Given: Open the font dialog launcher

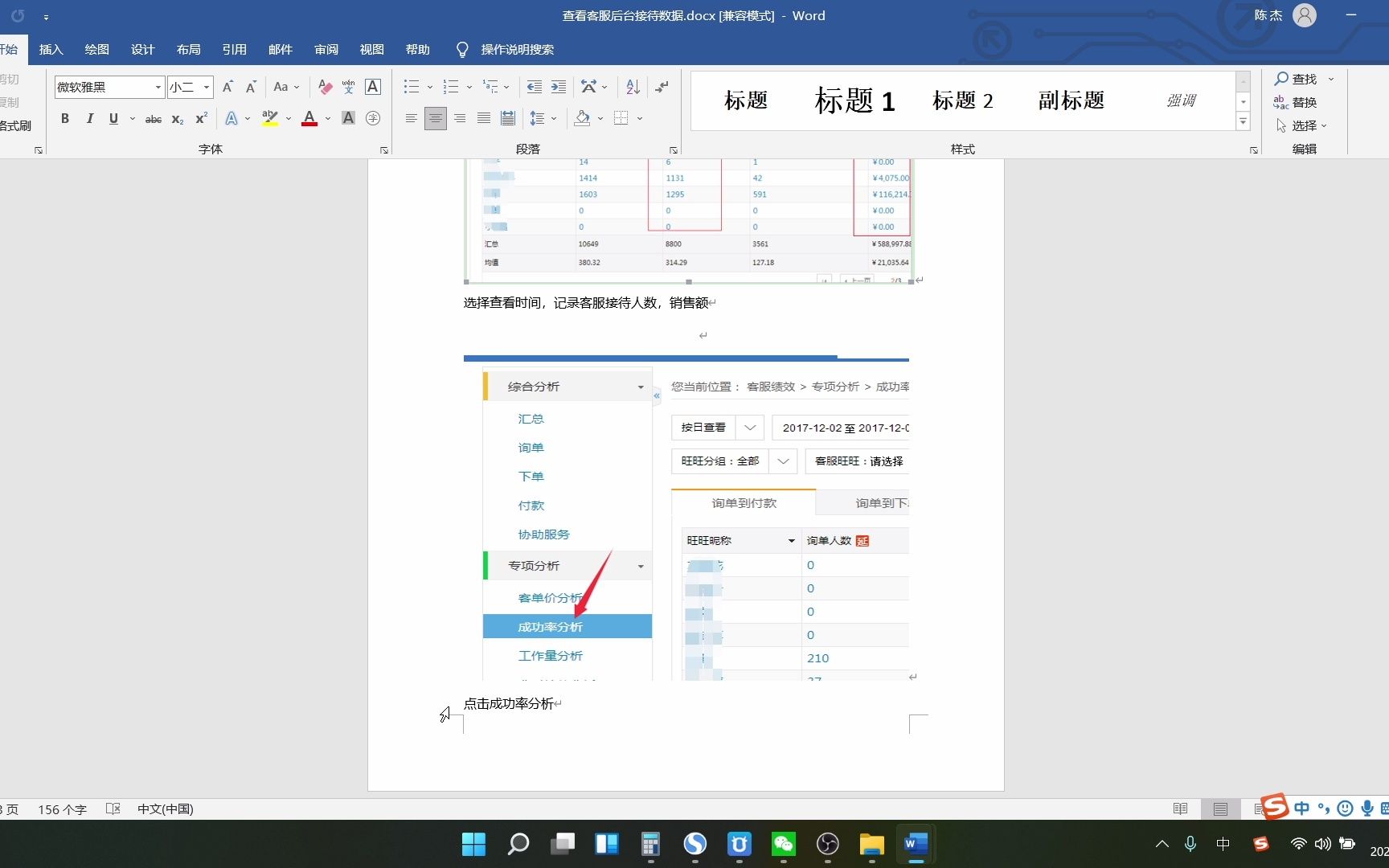Looking at the screenshot, I should (384, 150).
